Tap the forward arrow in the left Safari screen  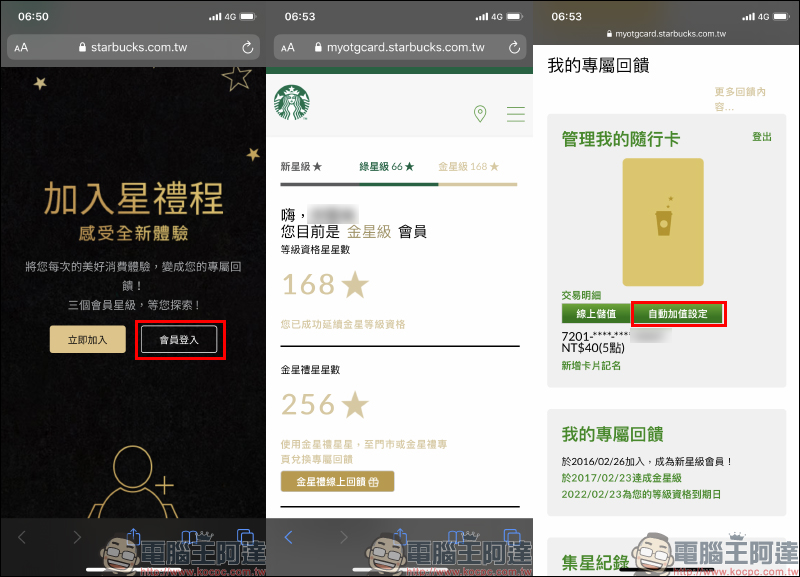click(x=77, y=537)
